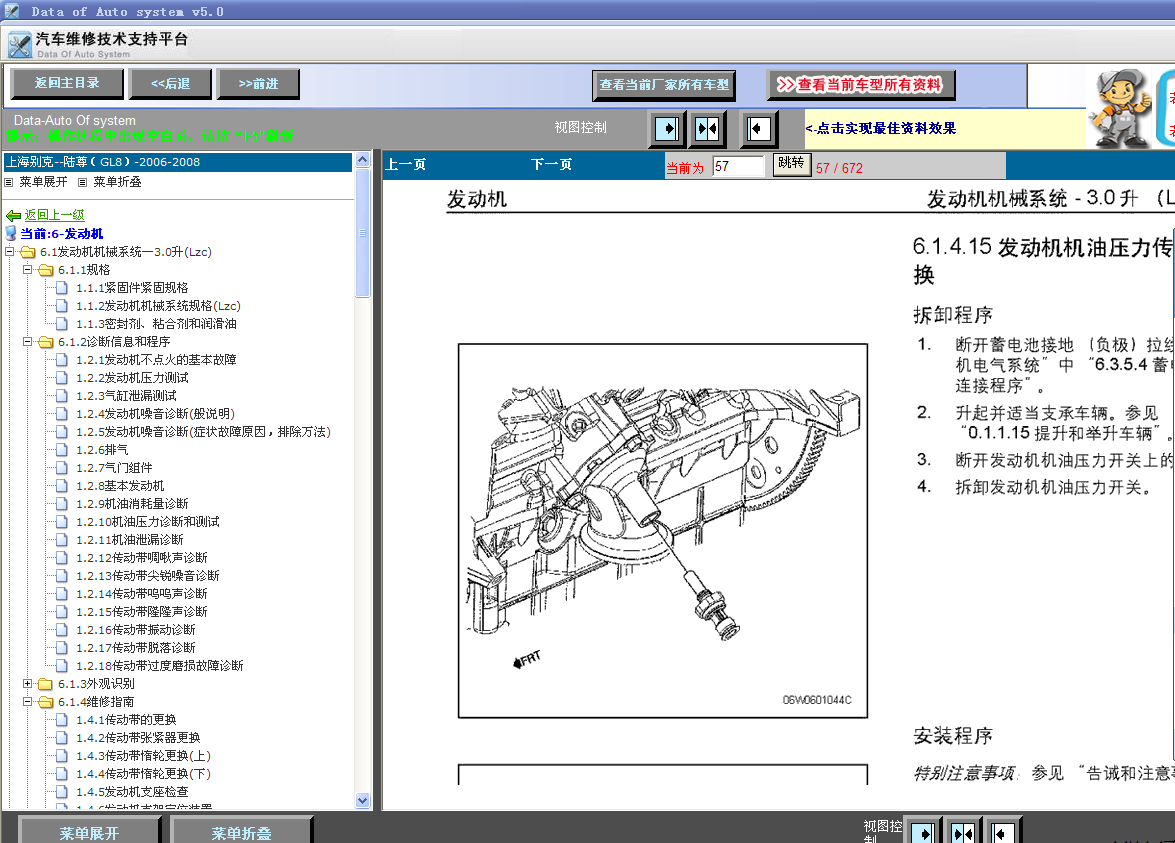Screen dimensions: 1175x843
Task: Click the app icon in the title bar
Action: pyautogui.click(x=11, y=10)
